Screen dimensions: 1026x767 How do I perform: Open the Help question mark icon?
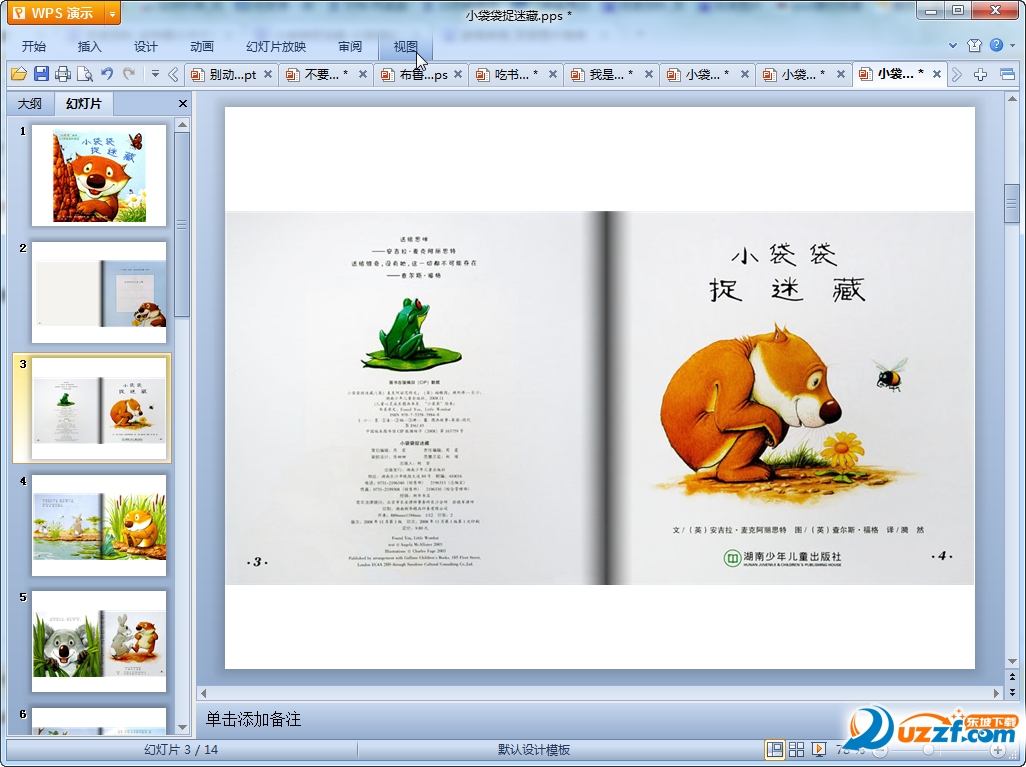(997, 45)
